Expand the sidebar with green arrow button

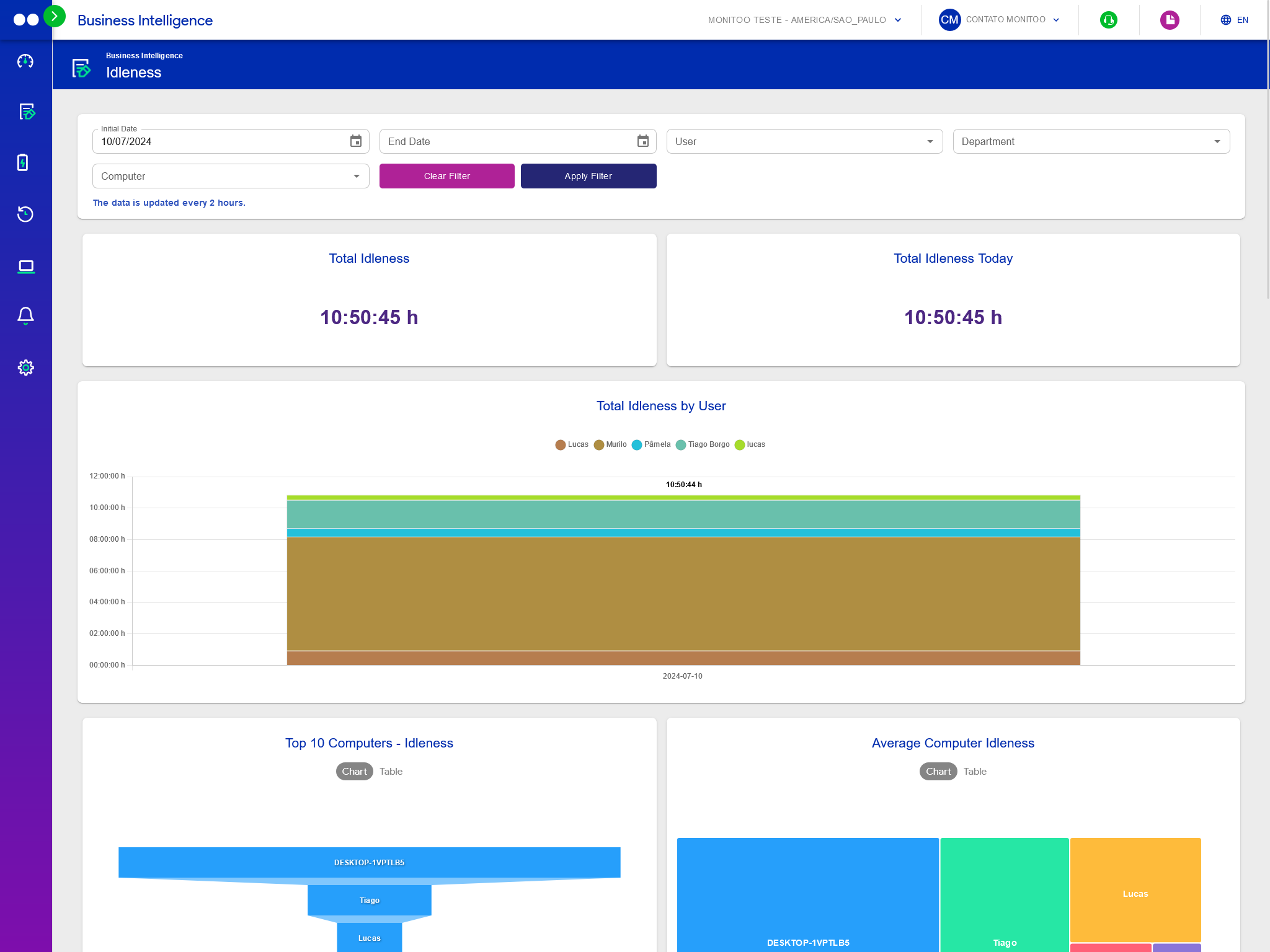tap(55, 16)
